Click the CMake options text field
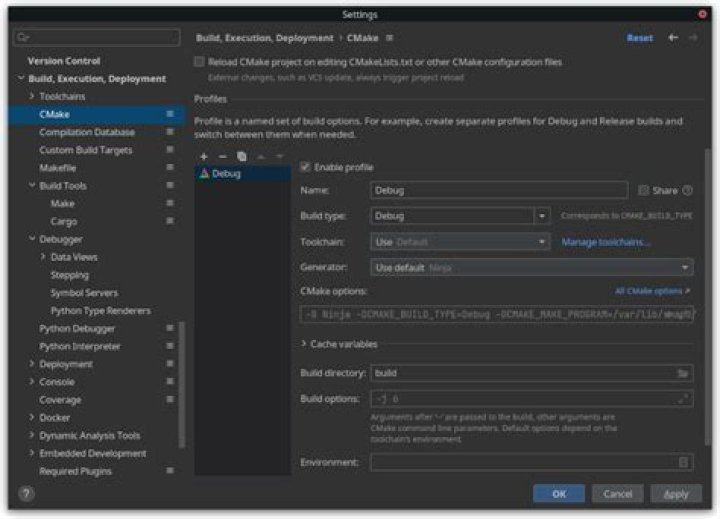This screenshot has width=720, height=519. pyautogui.click(x=497, y=315)
